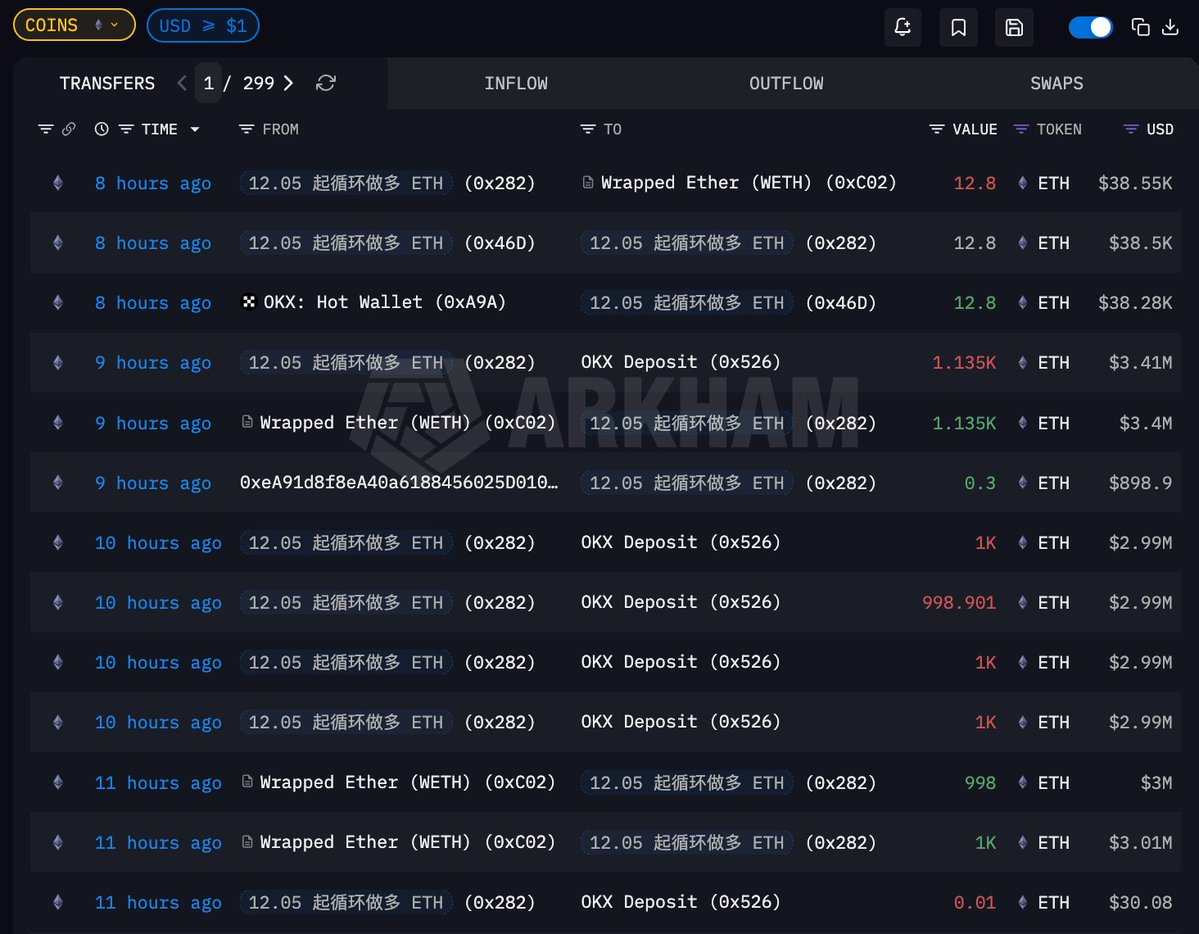Click ETH token icon in $3.4M row
This screenshot has height=934, width=1199.
[x=1022, y=423]
